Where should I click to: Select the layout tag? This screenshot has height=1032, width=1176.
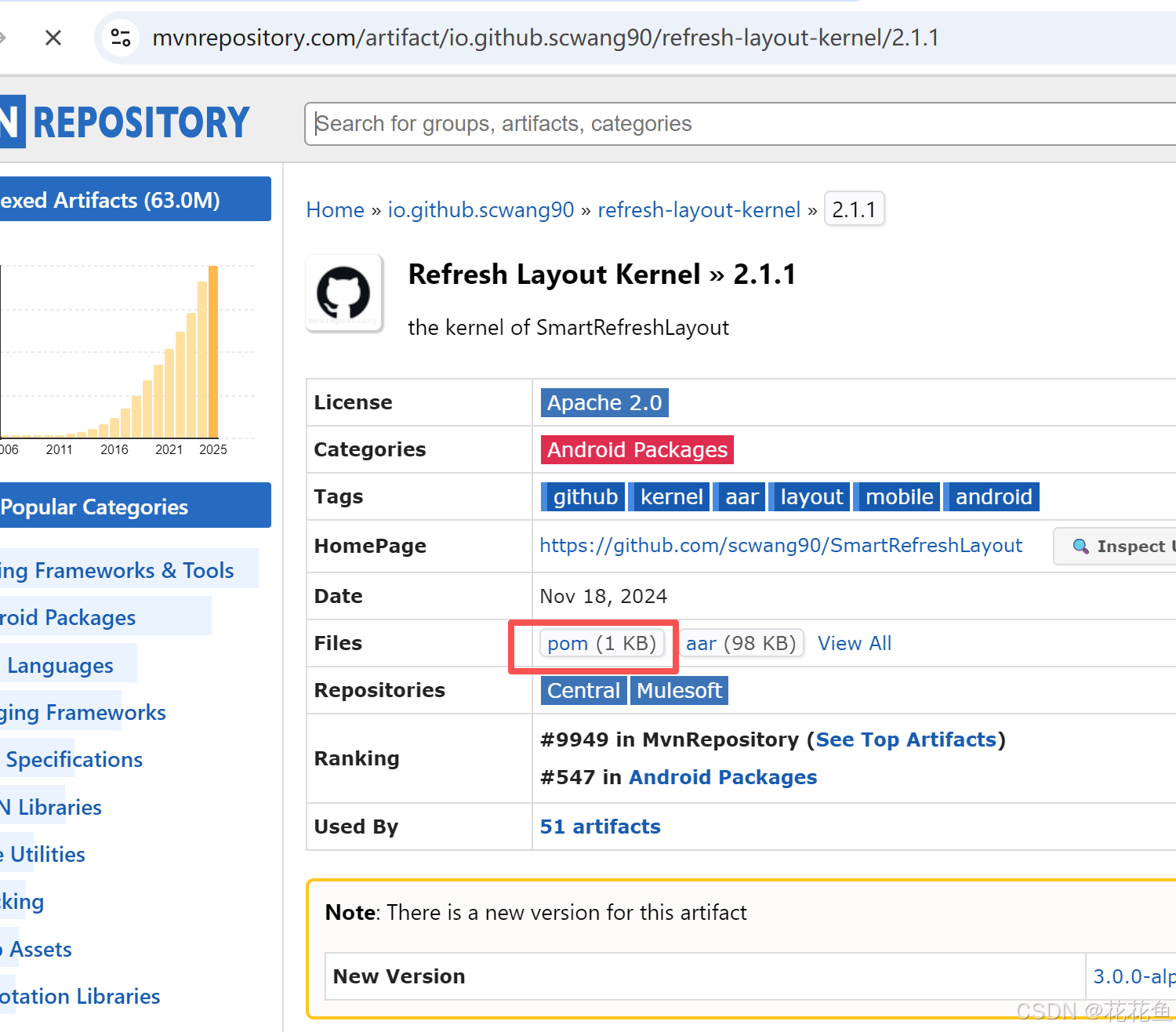coord(809,496)
